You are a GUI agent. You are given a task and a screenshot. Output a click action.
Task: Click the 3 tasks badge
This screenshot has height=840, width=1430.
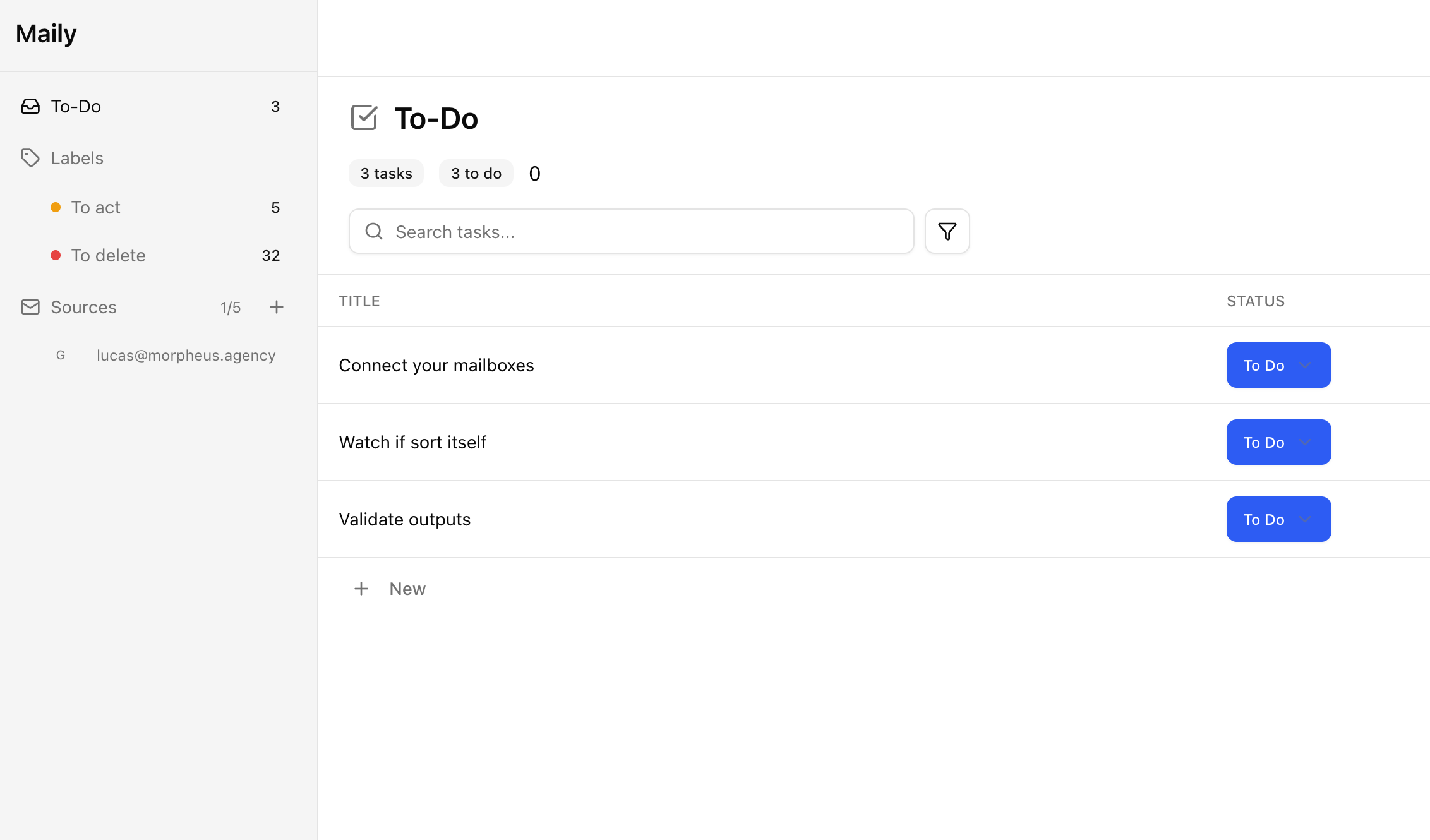(x=386, y=174)
